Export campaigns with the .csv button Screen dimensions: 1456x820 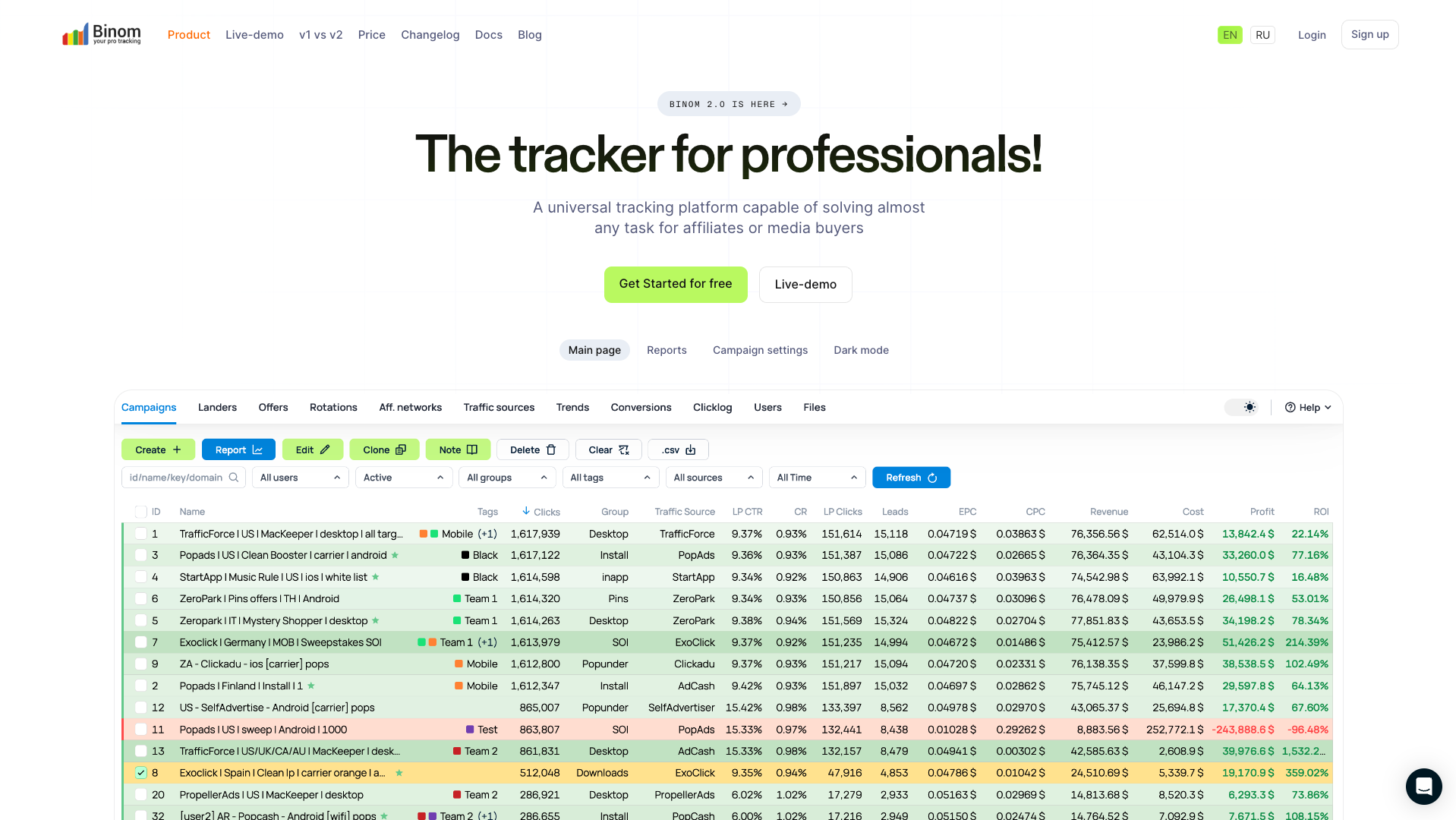678,449
